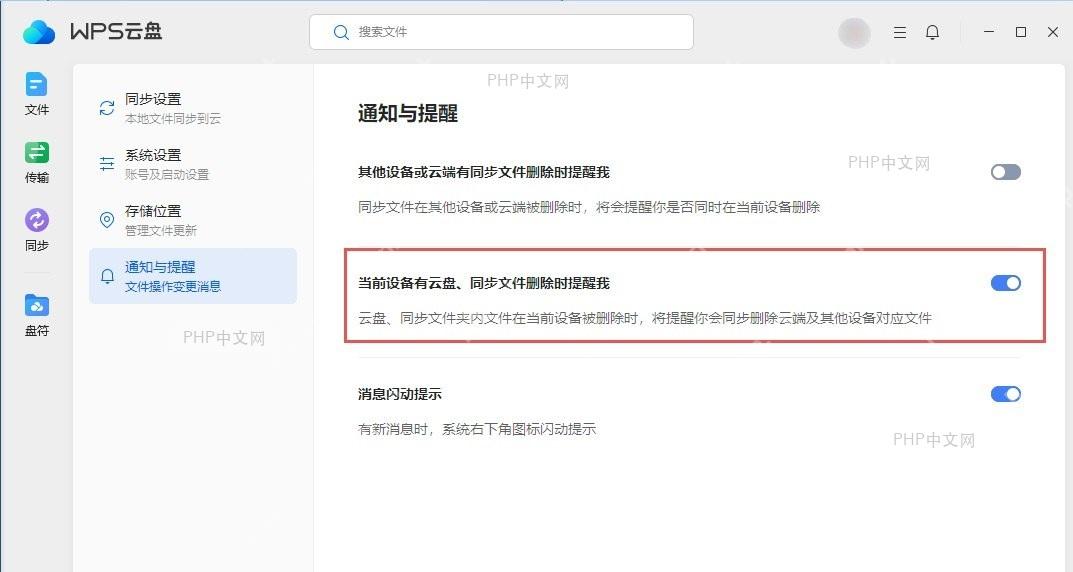
Task: Minimize the WPS云盘 window
Action: (989, 31)
